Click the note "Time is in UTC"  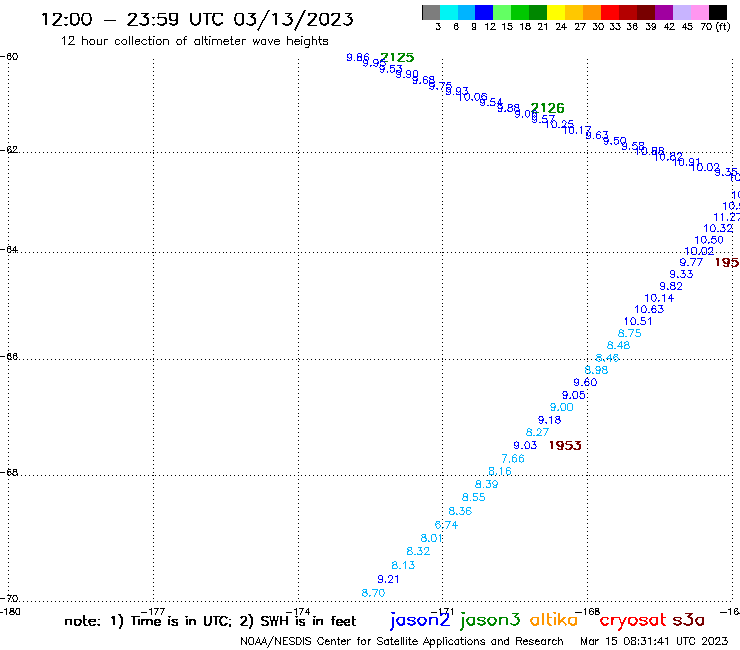click(x=181, y=621)
